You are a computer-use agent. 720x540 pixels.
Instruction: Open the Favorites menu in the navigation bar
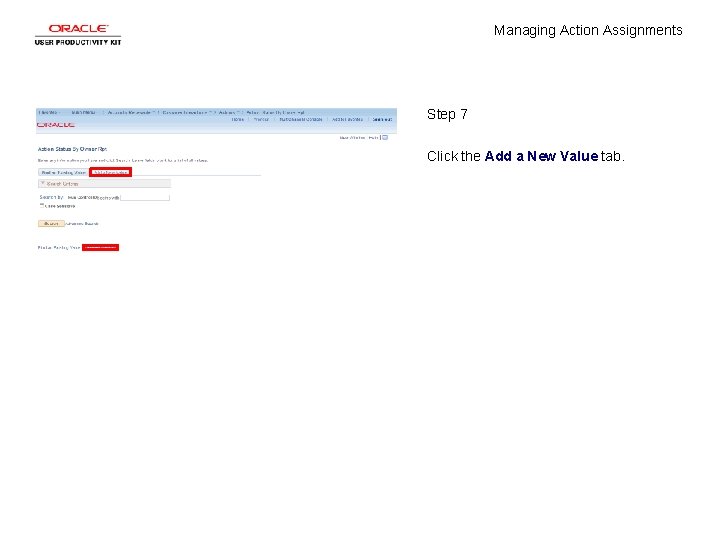pos(49,112)
